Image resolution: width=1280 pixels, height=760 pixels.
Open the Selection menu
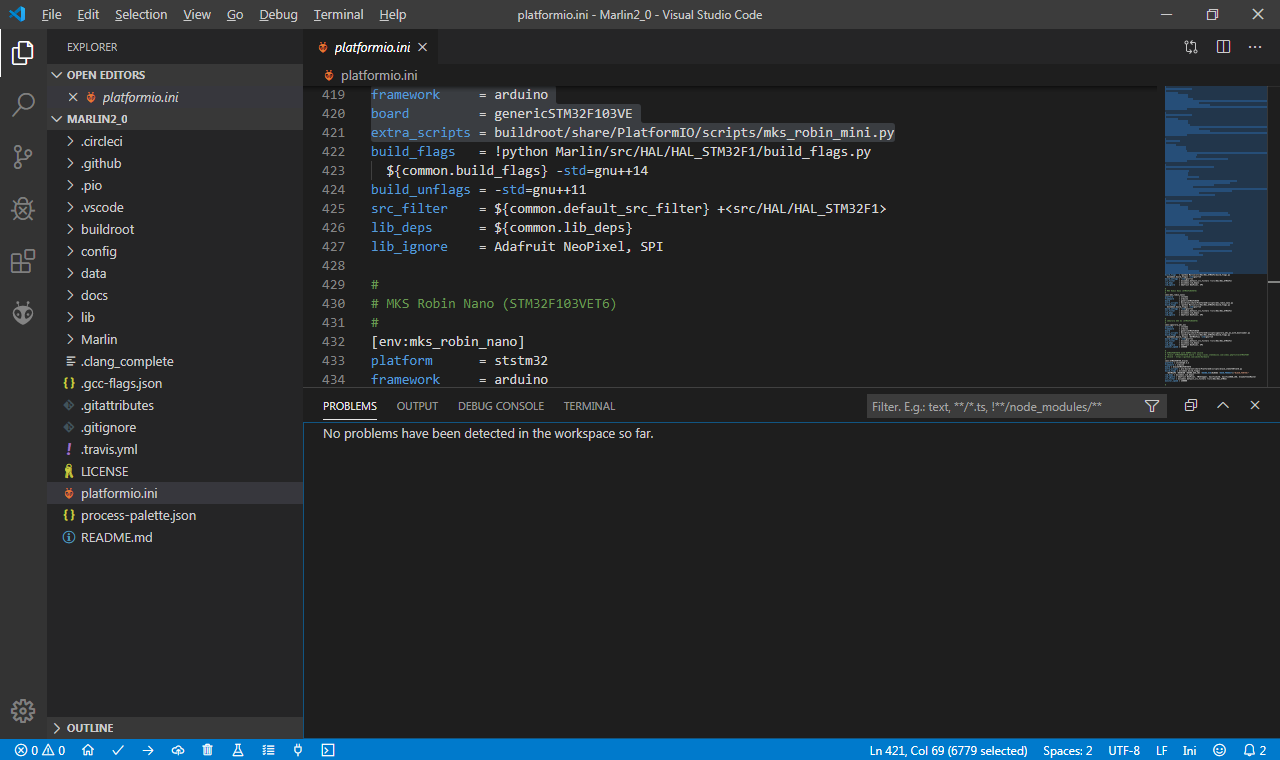tap(141, 15)
